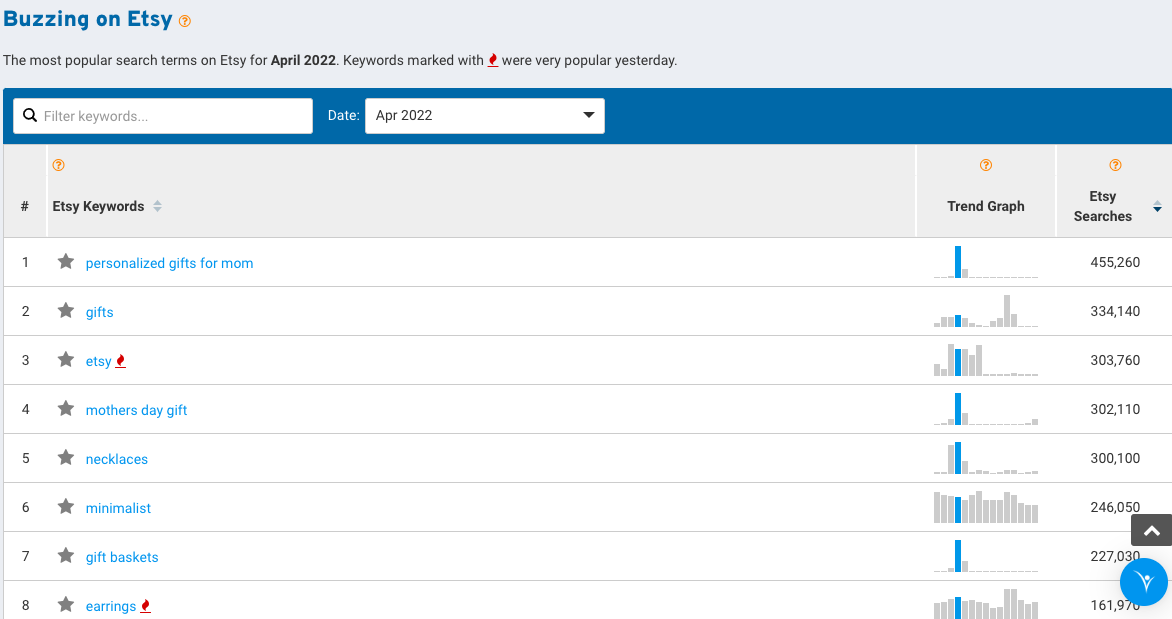Image resolution: width=1172 pixels, height=619 pixels.
Task: Click trend graph for 'etsy' row
Action: [986, 360]
